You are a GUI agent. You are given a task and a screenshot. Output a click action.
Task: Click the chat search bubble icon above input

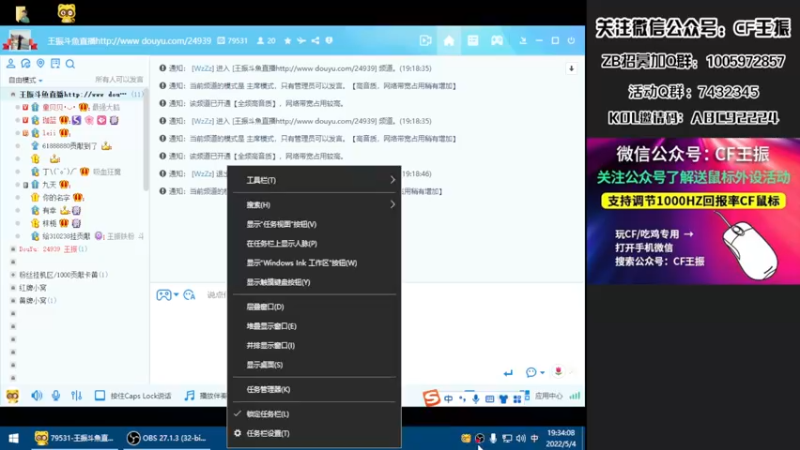click(189, 295)
